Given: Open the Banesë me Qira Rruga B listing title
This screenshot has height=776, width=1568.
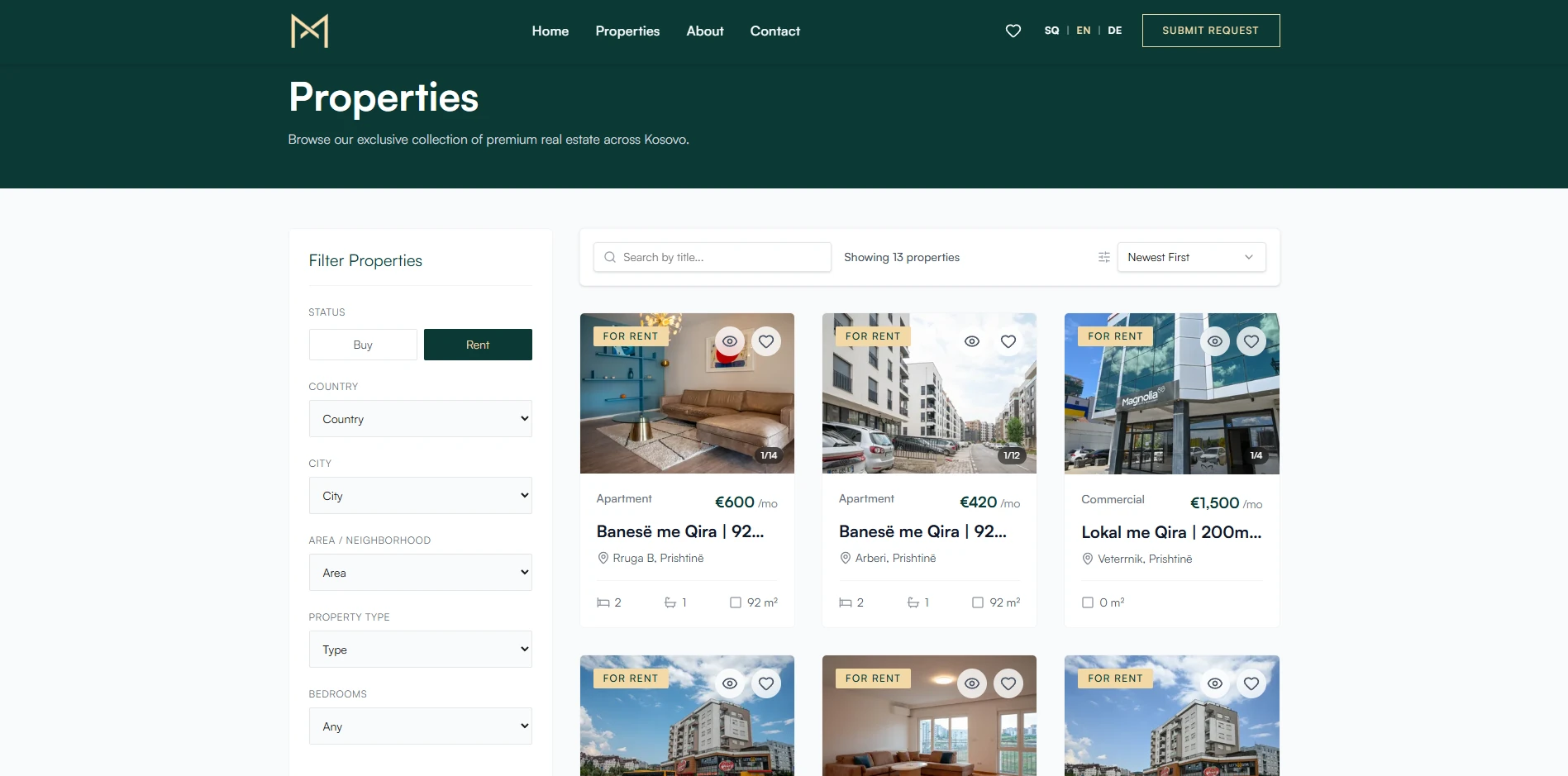Looking at the screenshot, I should pyautogui.click(x=680, y=531).
